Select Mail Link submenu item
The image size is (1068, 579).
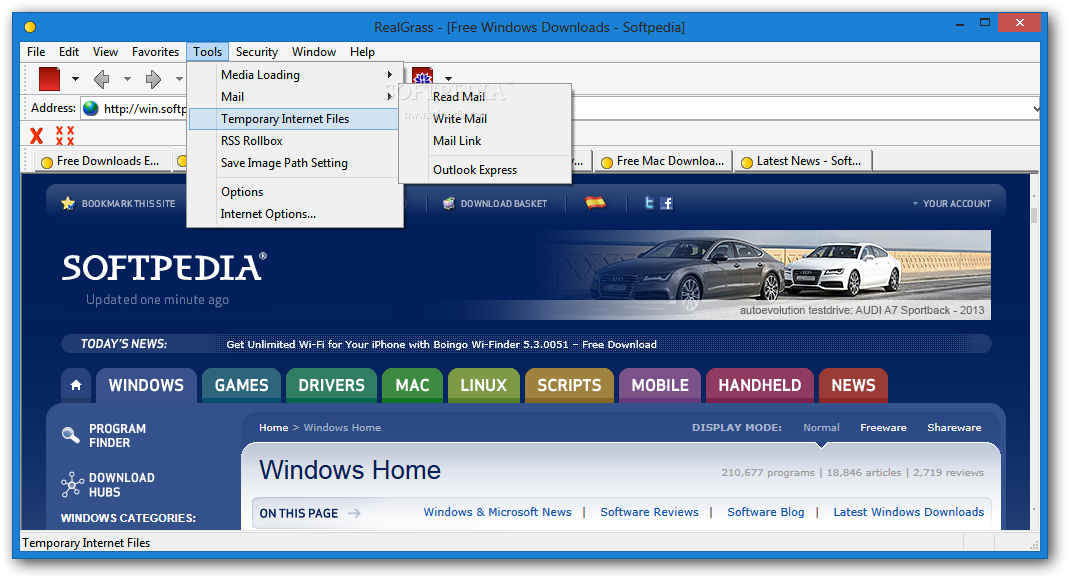coord(485,141)
